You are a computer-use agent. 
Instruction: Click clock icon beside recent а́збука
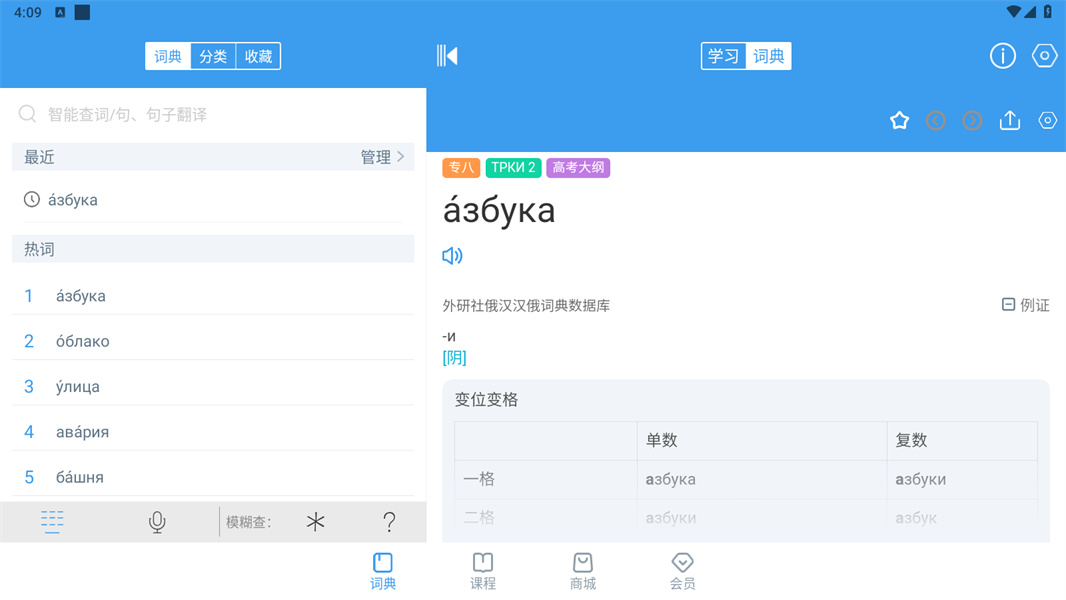pos(32,199)
